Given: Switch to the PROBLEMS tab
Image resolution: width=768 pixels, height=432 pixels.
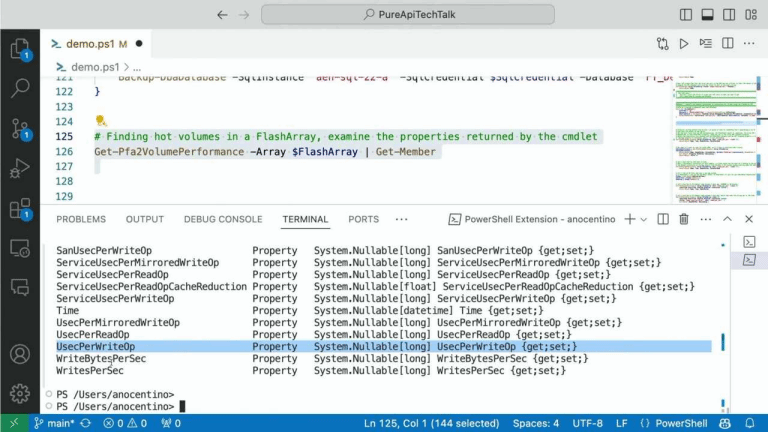Looking at the screenshot, I should click(80, 219).
